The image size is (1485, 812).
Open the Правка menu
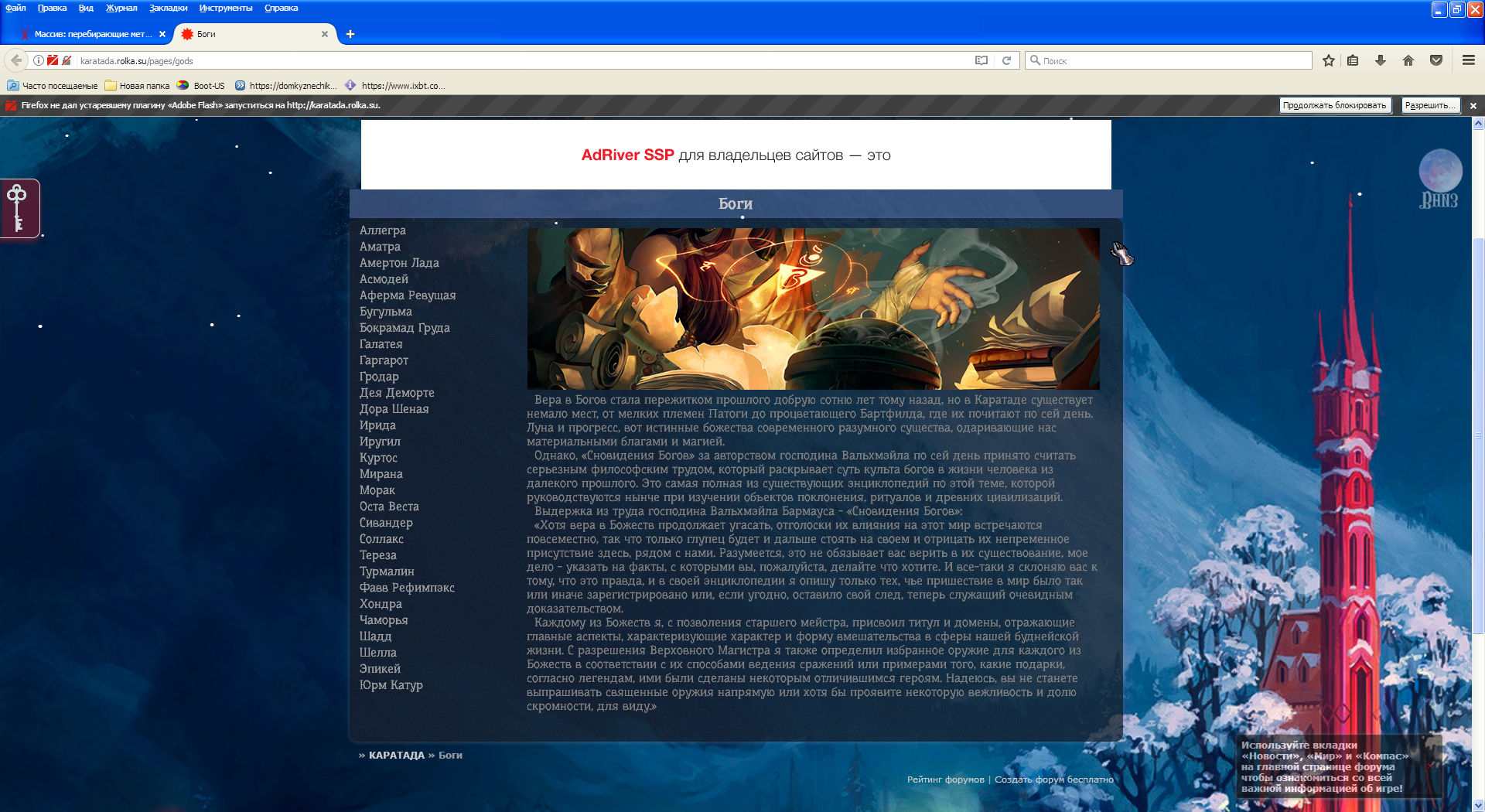tap(52, 8)
